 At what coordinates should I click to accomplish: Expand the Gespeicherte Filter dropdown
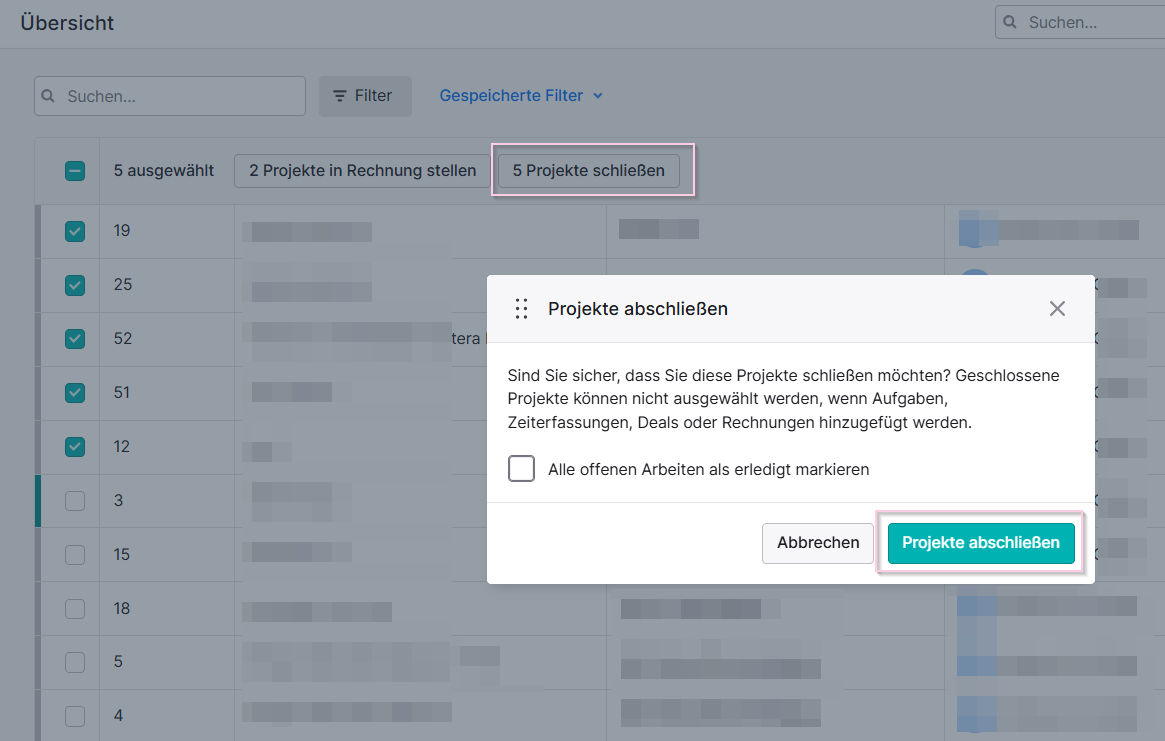click(x=521, y=96)
